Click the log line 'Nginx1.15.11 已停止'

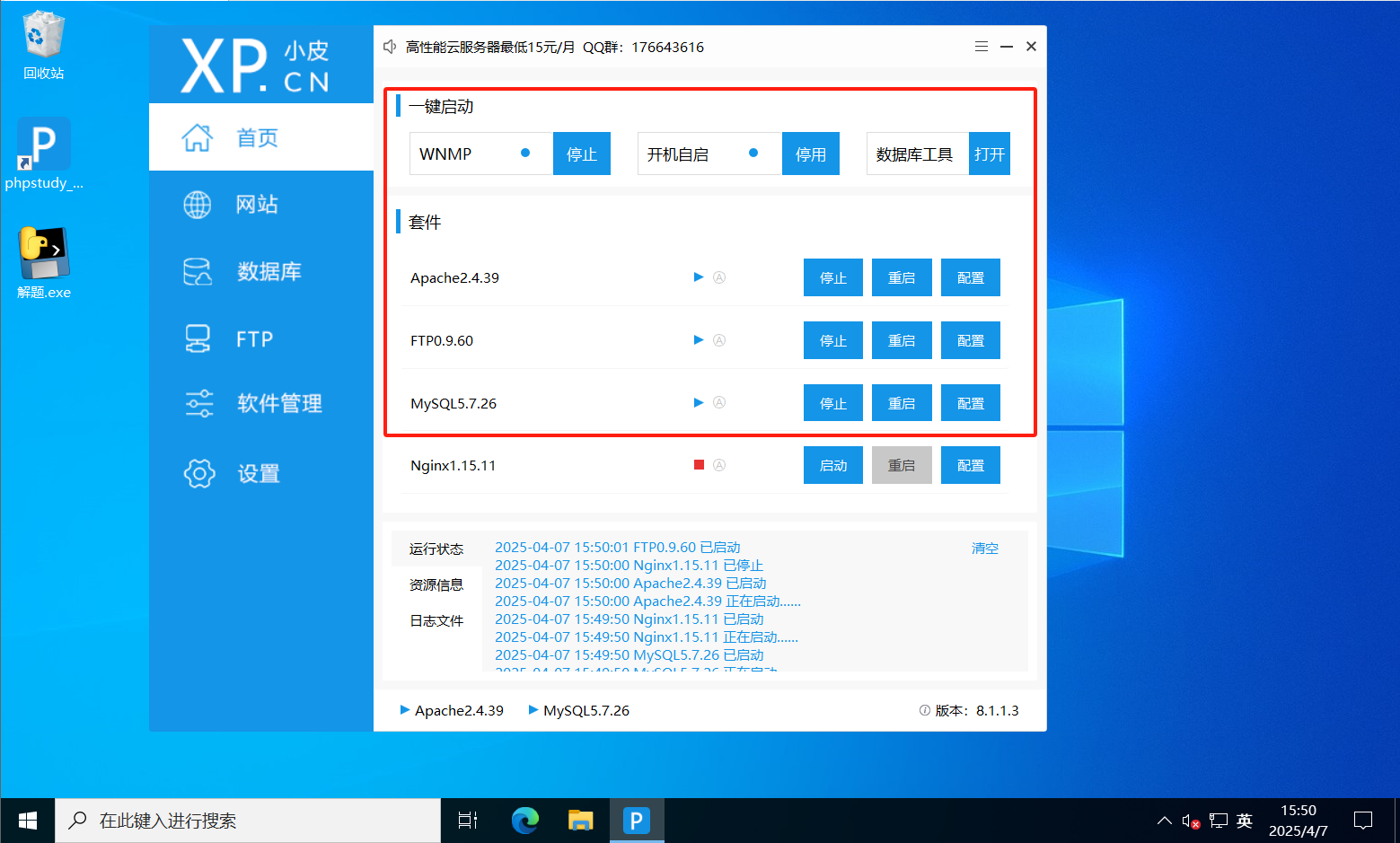click(x=629, y=566)
